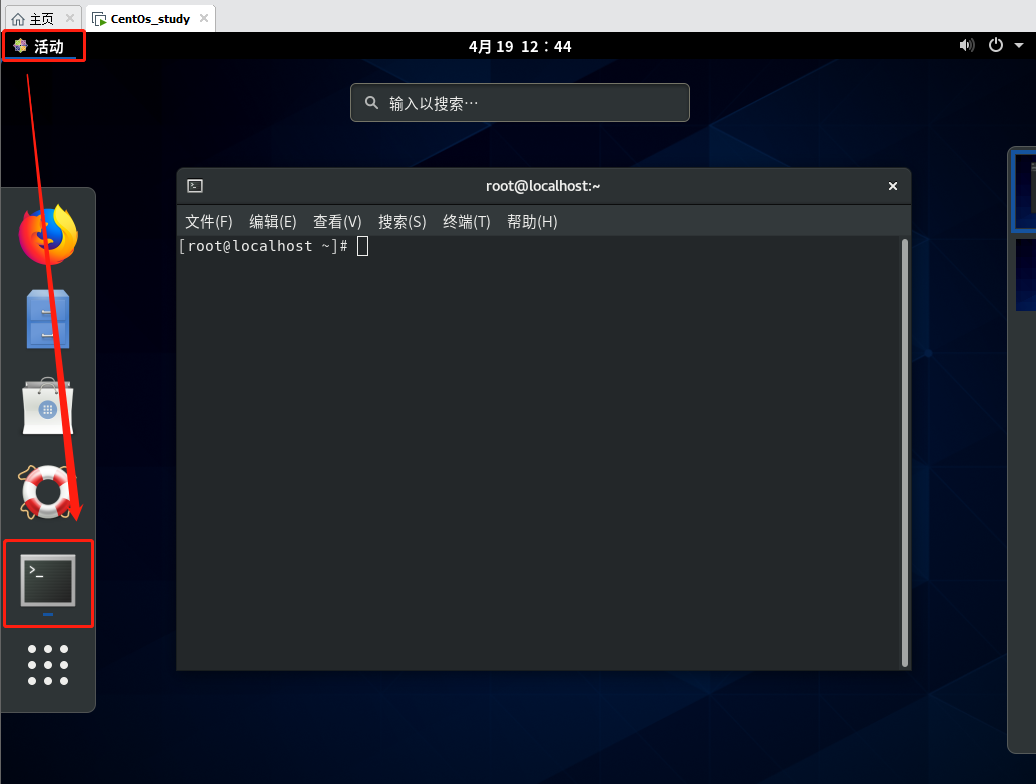Open the 帮助(H) menu
Image resolution: width=1036 pixels, height=784 pixels.
(532, 222)
